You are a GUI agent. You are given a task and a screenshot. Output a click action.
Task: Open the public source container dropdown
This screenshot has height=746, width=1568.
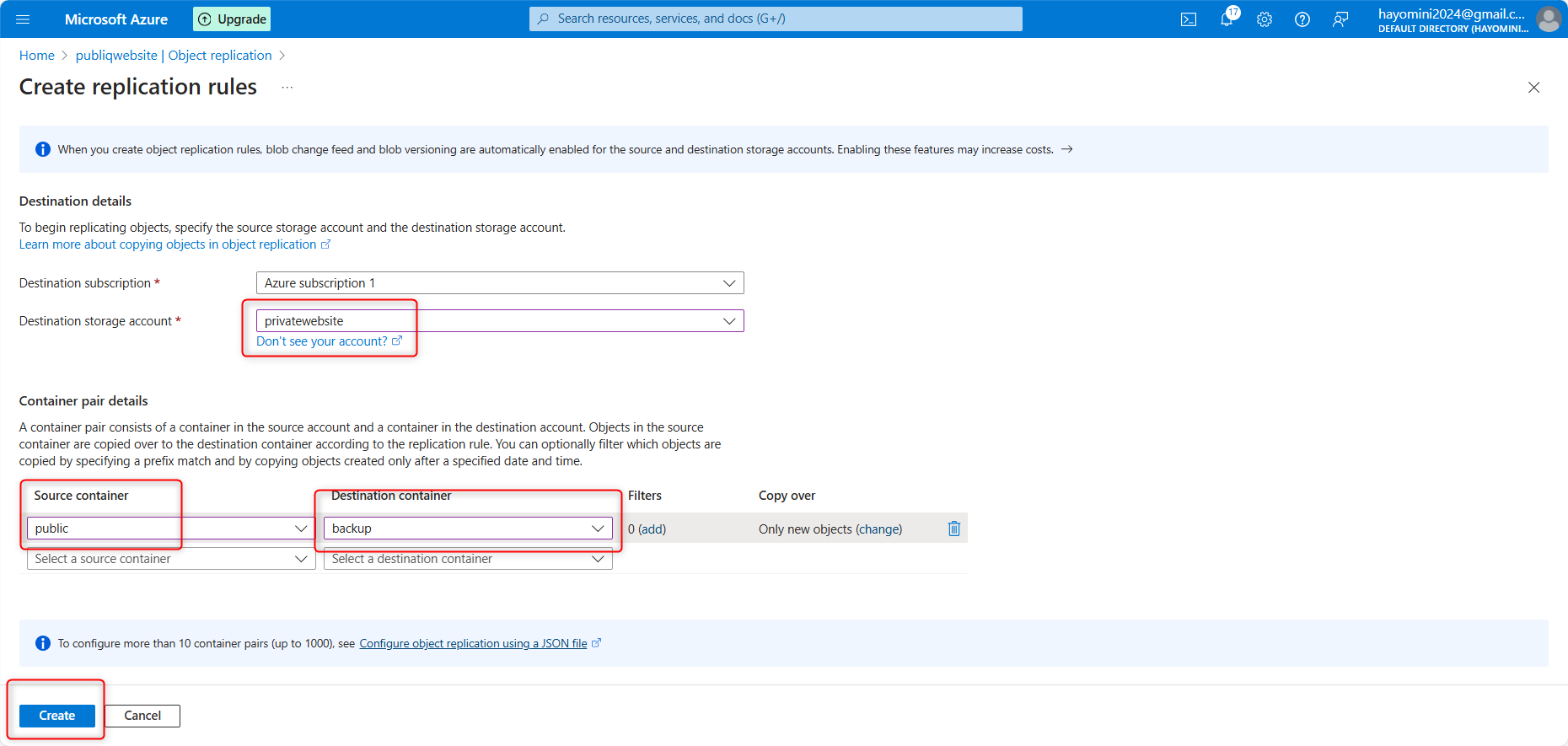point(171,529)
